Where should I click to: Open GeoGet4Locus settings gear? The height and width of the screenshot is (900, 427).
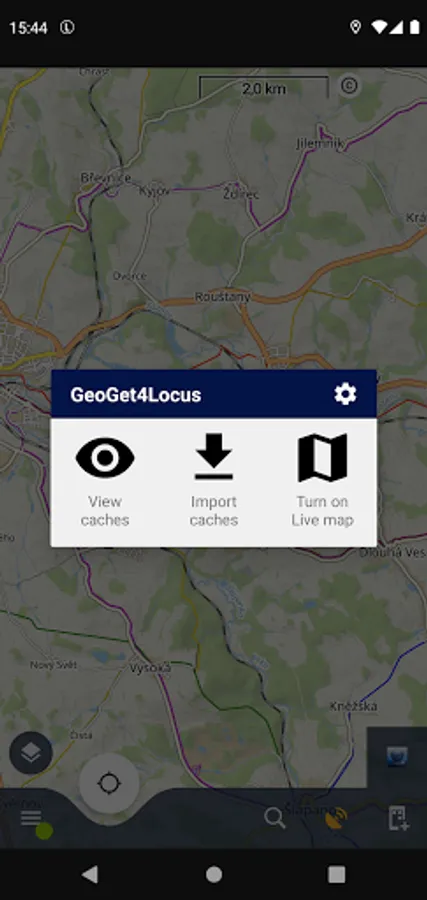[345, 394]
